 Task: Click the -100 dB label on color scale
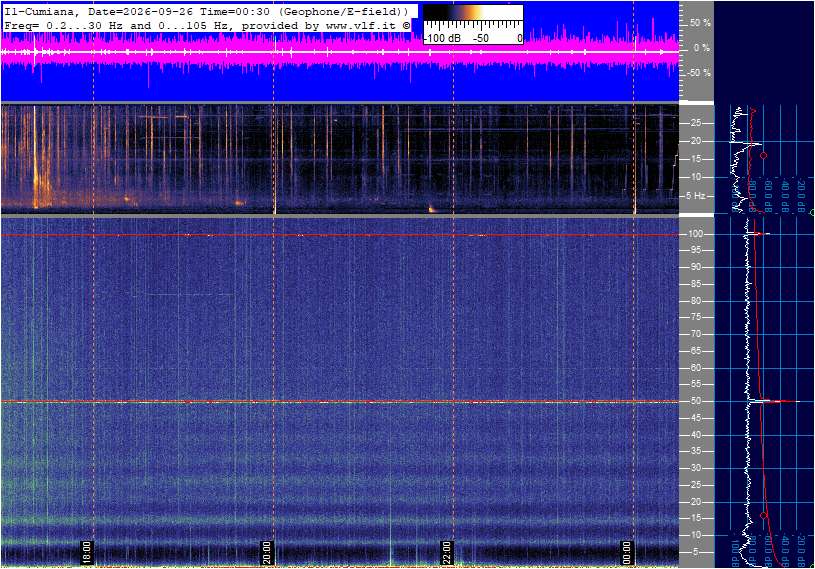point(442,38)
